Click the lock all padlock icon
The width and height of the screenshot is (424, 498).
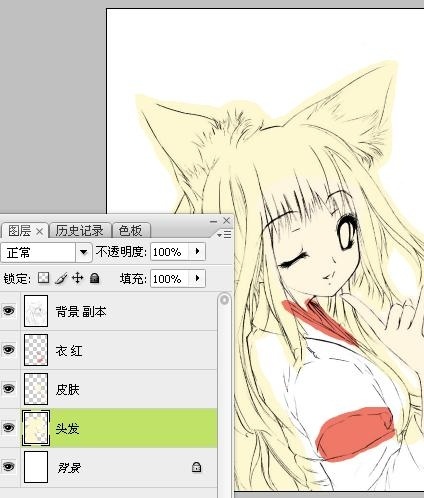tap(95, 278)
